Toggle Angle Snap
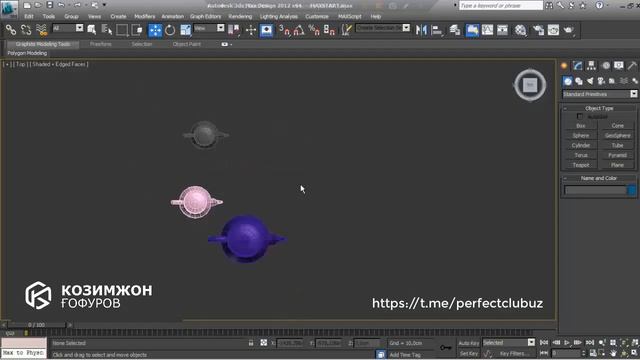The width and height of the screenshot is (640, 360). pyautogui.click(x=299, y=30)
